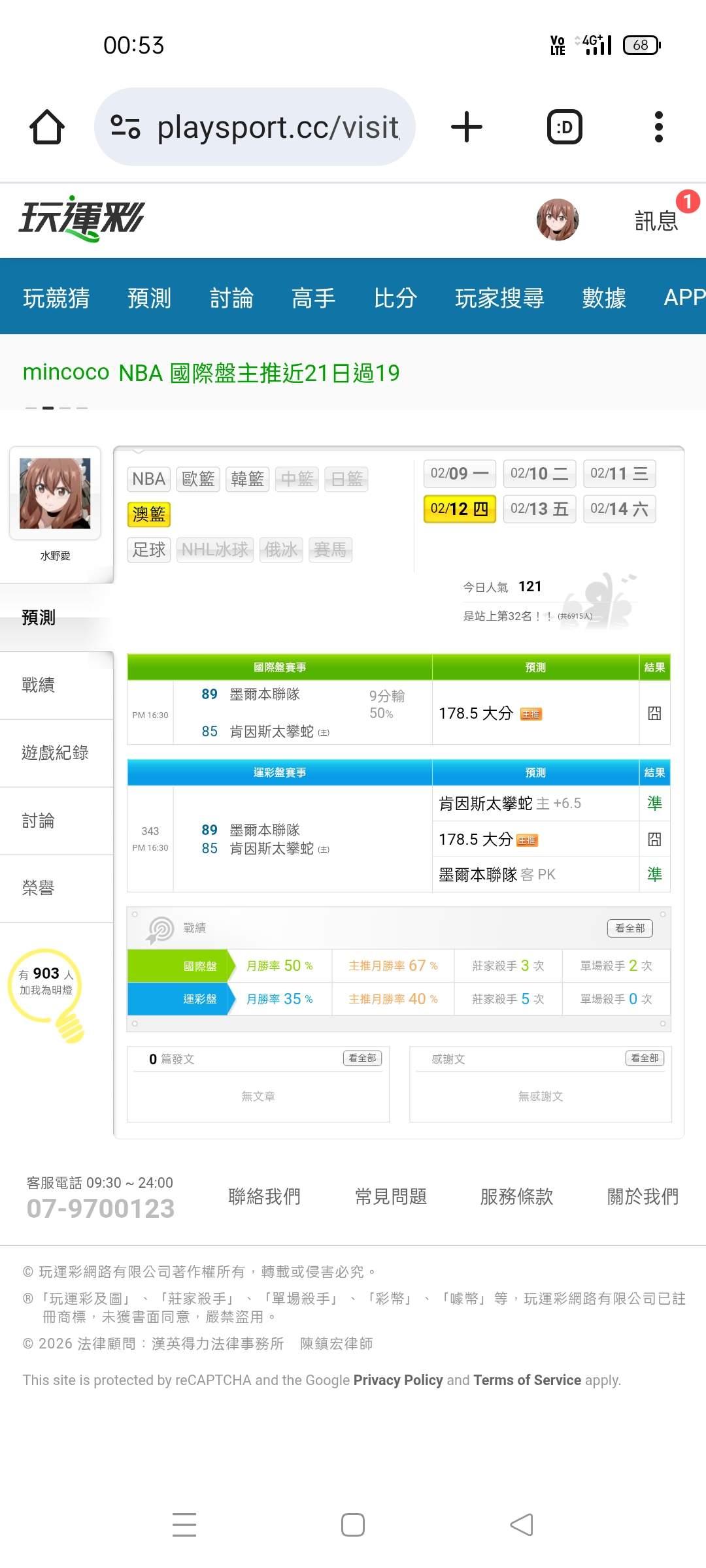This screenshot has height=1568, width=706.
Task: Select date 02/13 五
Action: coord(539,509)
